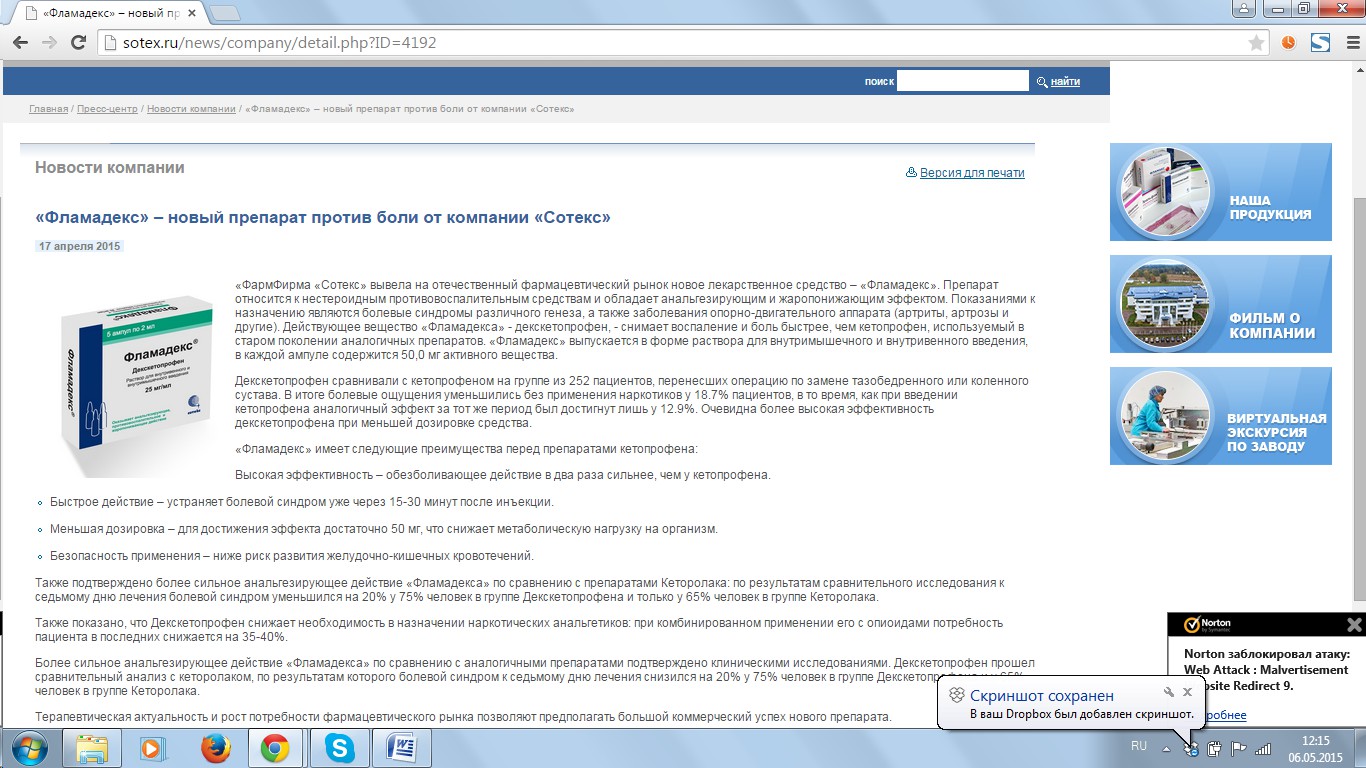Screen dimensions: 1366x768
Task: Open Microsoft Word from the taskbar
Action: coord(401,748)
